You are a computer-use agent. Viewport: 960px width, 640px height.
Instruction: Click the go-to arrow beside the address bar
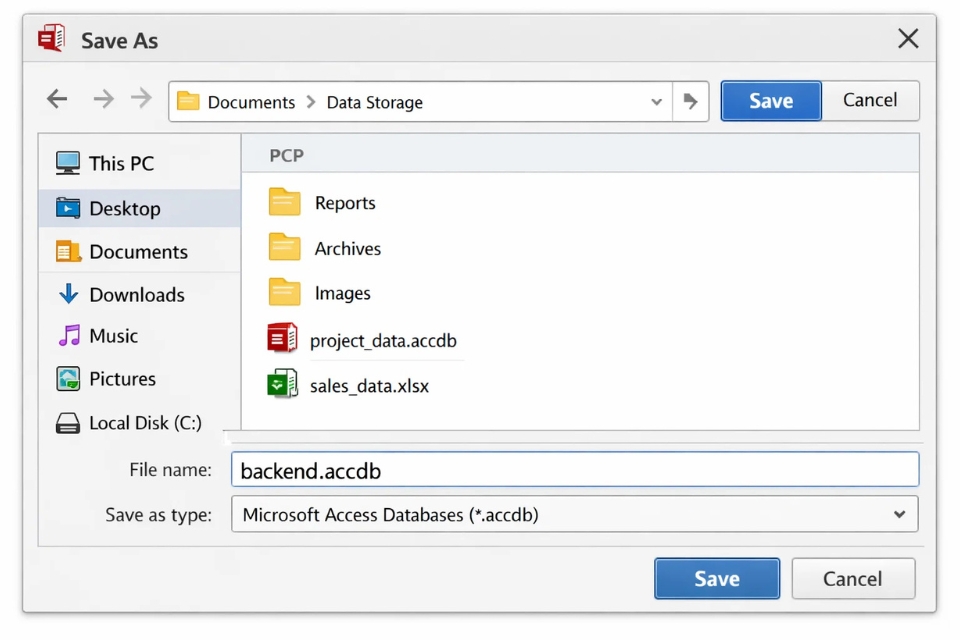click(691, 100)
